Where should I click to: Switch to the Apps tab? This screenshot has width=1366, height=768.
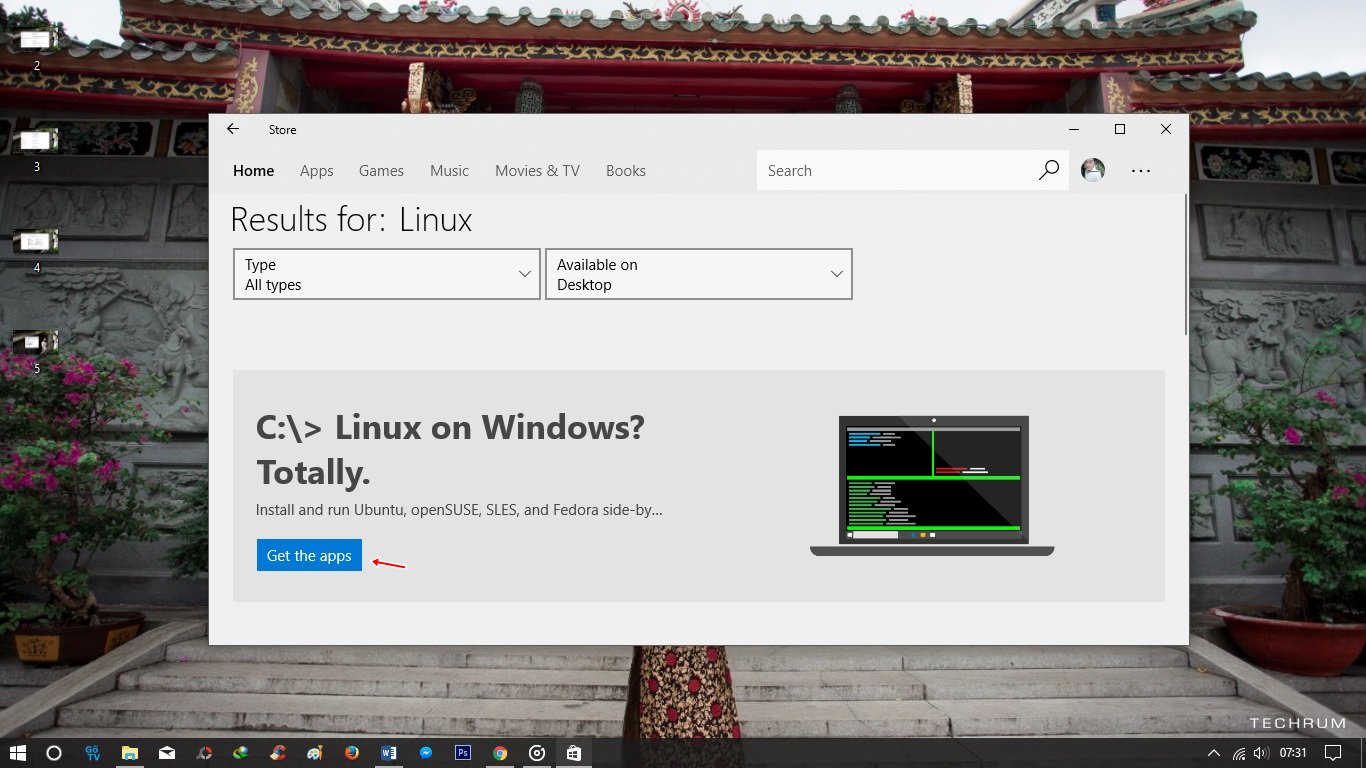pyautogui.click(x=316, y=171)
